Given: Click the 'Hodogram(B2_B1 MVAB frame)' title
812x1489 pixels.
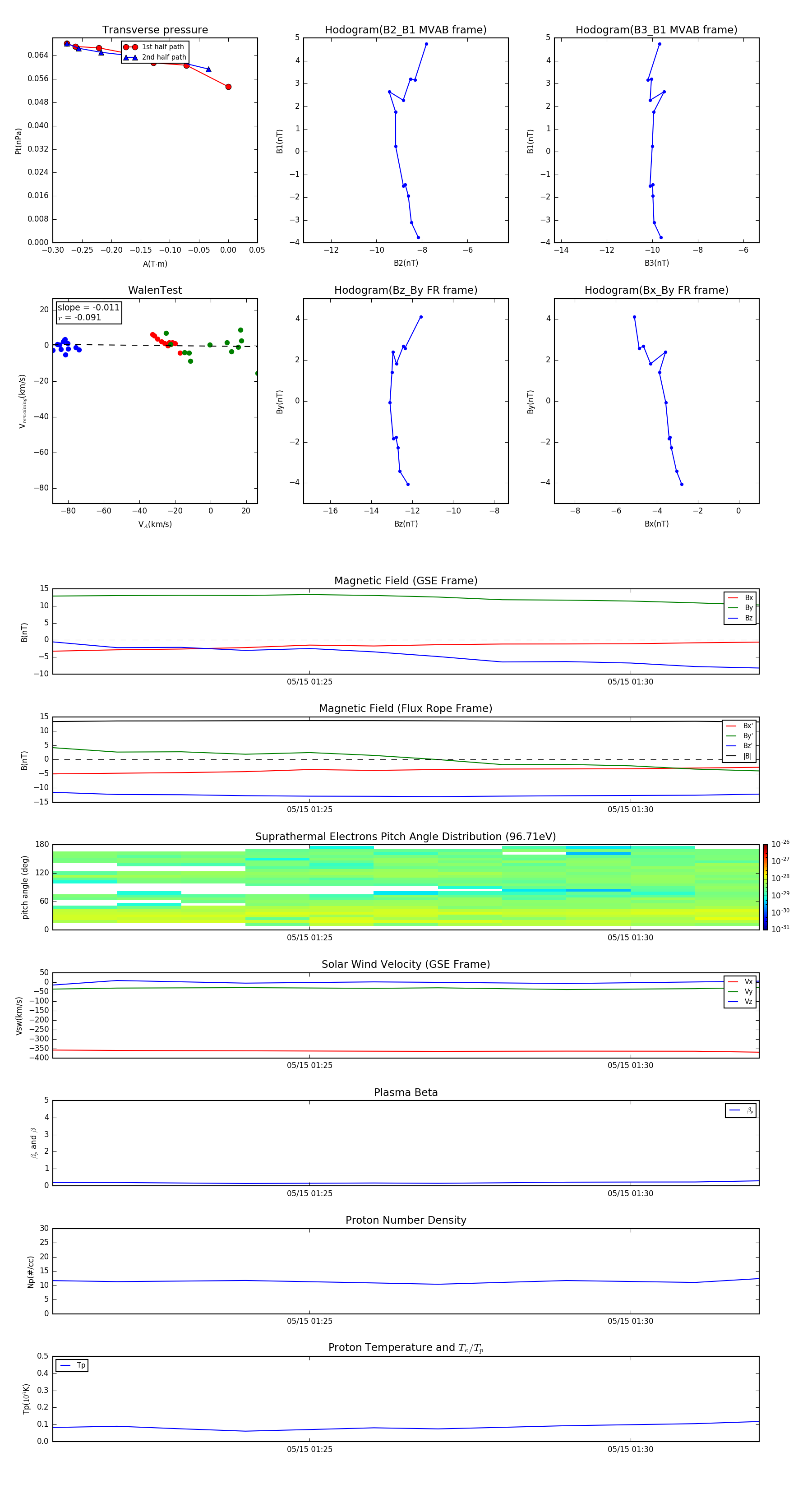Looking at the screenshot, I should click(406, 29).
